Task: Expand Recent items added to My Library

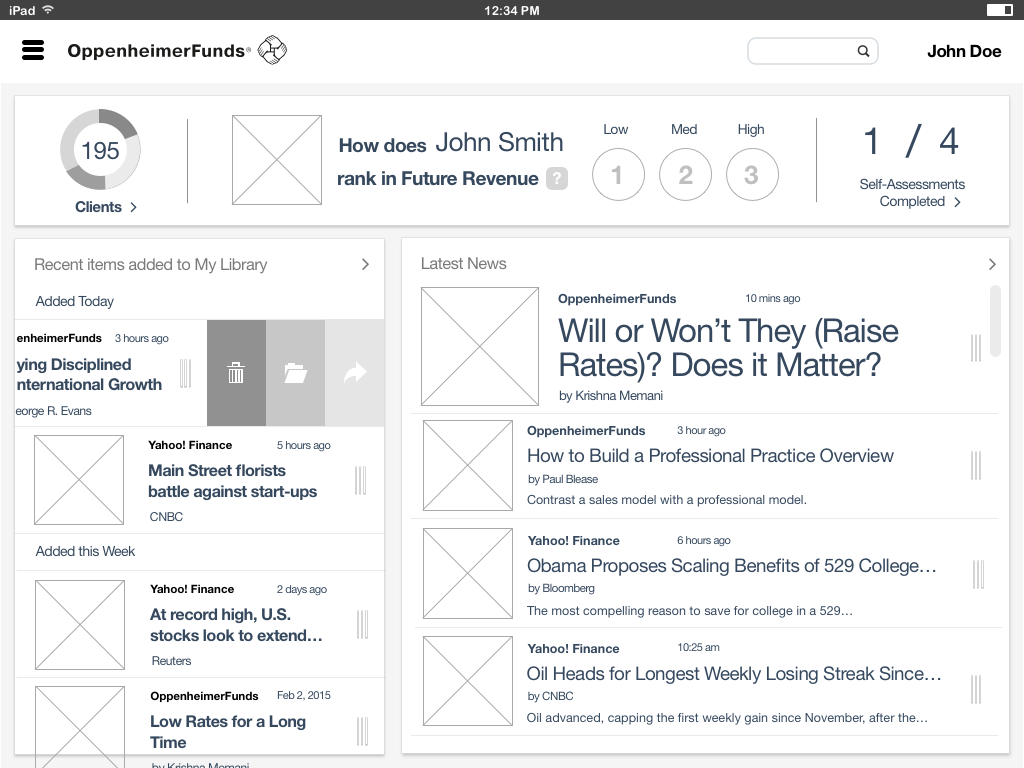Action: [x=365, y=264]
